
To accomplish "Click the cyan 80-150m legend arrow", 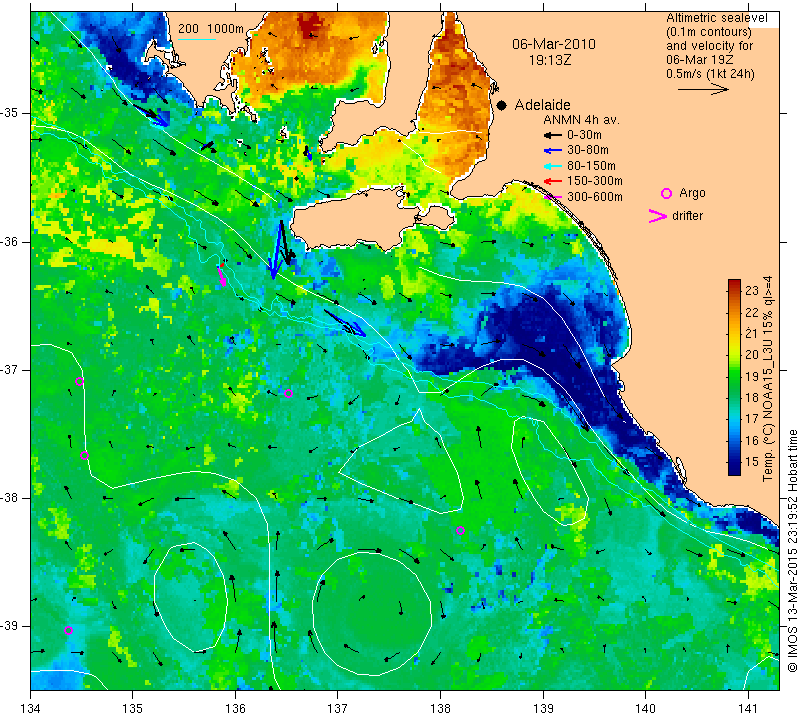I will click(553, 166).
